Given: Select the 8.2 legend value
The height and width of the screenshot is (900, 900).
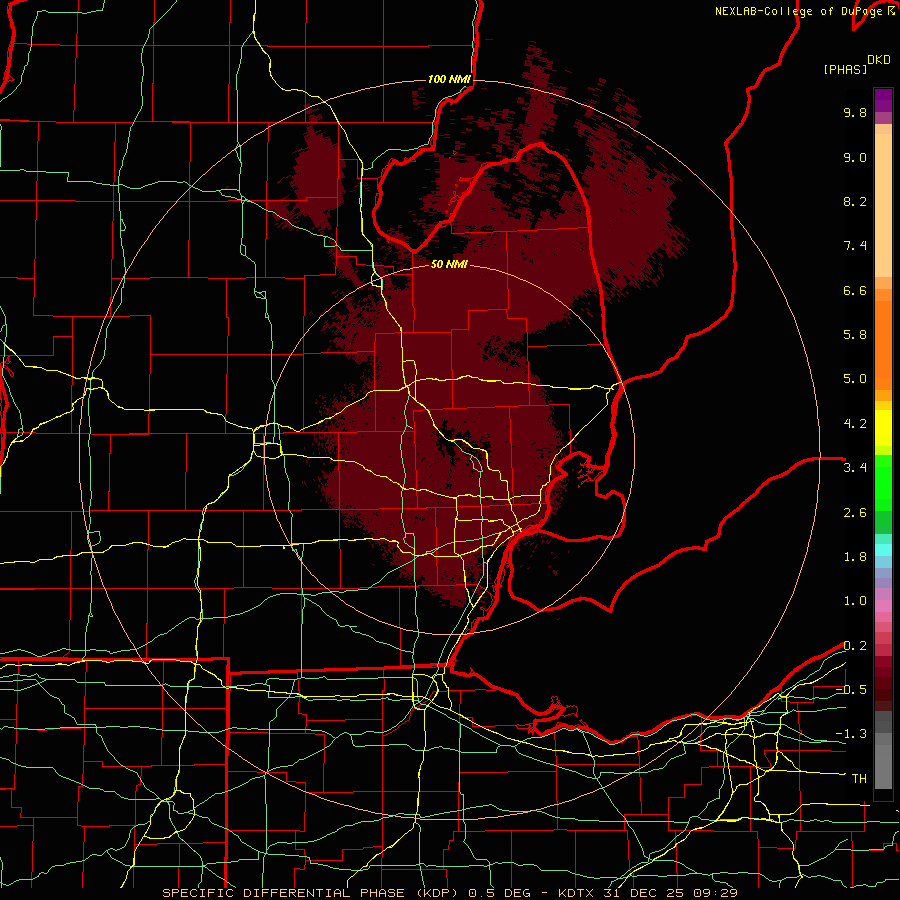Looking at the screenshot, I should [855, 201].
